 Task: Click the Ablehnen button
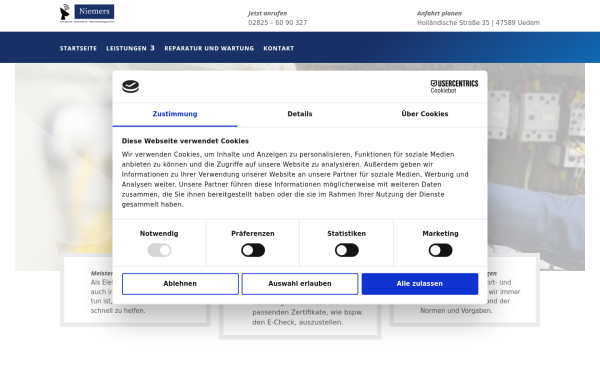pos(180,284)
